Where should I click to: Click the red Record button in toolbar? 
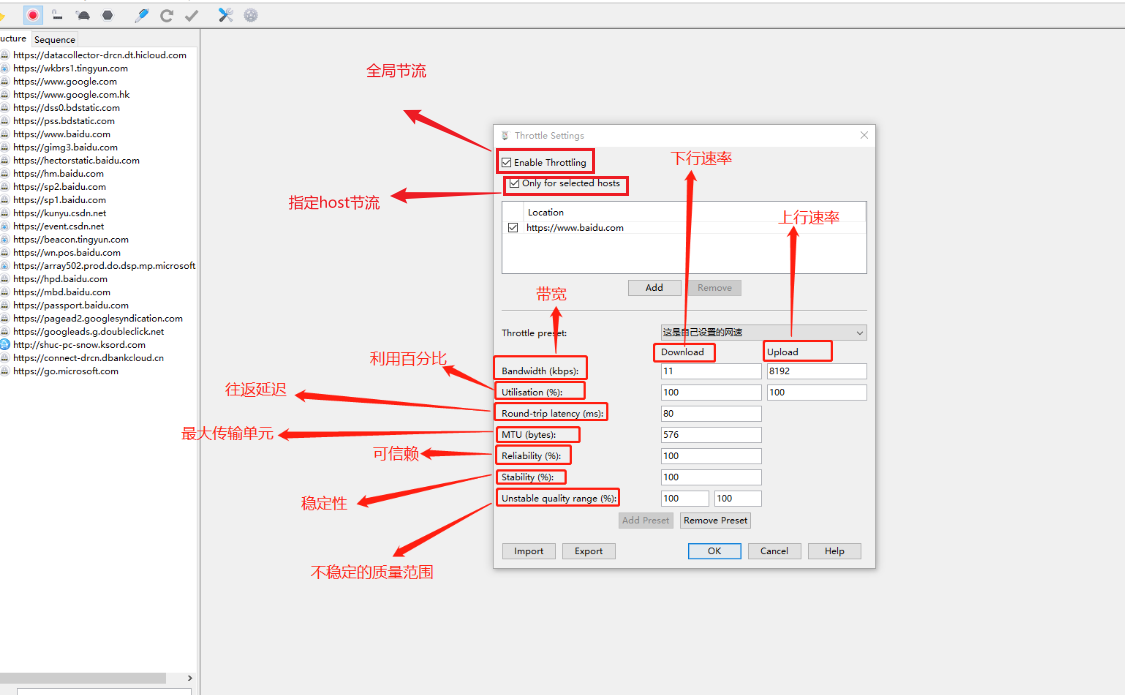pos(33,15)
